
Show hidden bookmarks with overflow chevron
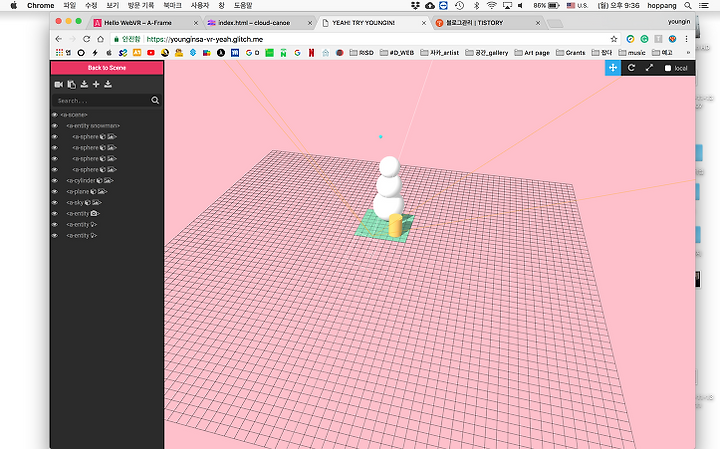688,53
